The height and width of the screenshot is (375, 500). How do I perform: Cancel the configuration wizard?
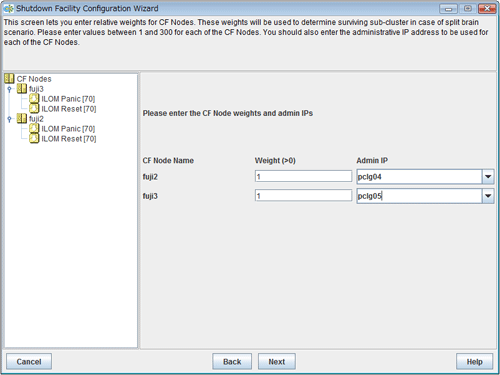(29, 362)
